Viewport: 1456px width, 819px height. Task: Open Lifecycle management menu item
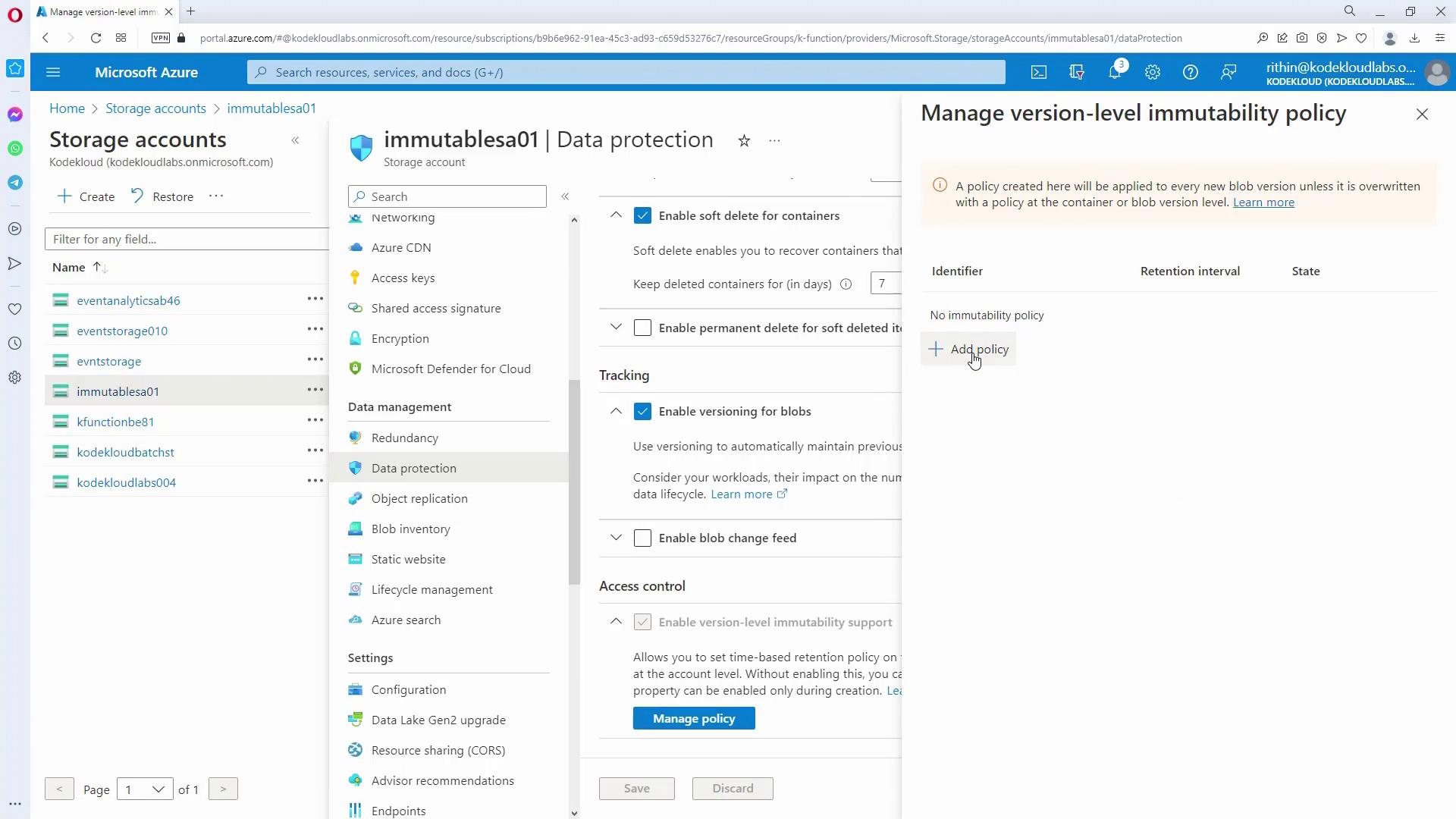(431, 590)
